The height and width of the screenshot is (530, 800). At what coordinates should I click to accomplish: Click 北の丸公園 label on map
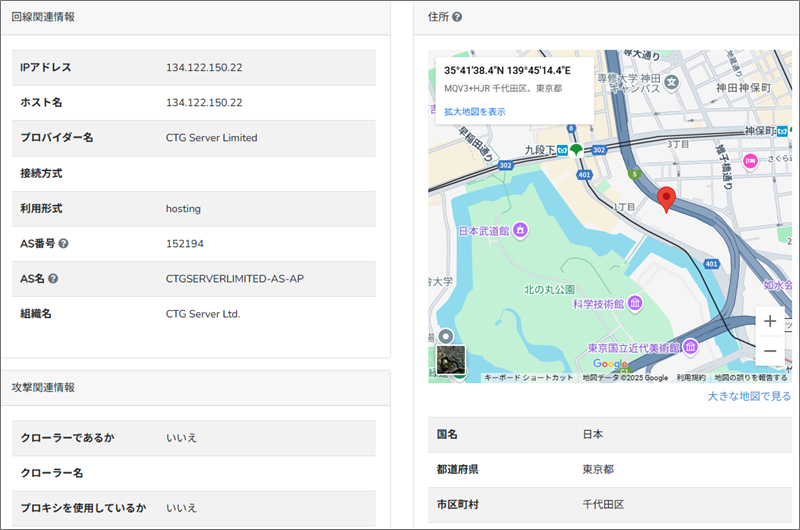tap(549, 289)
